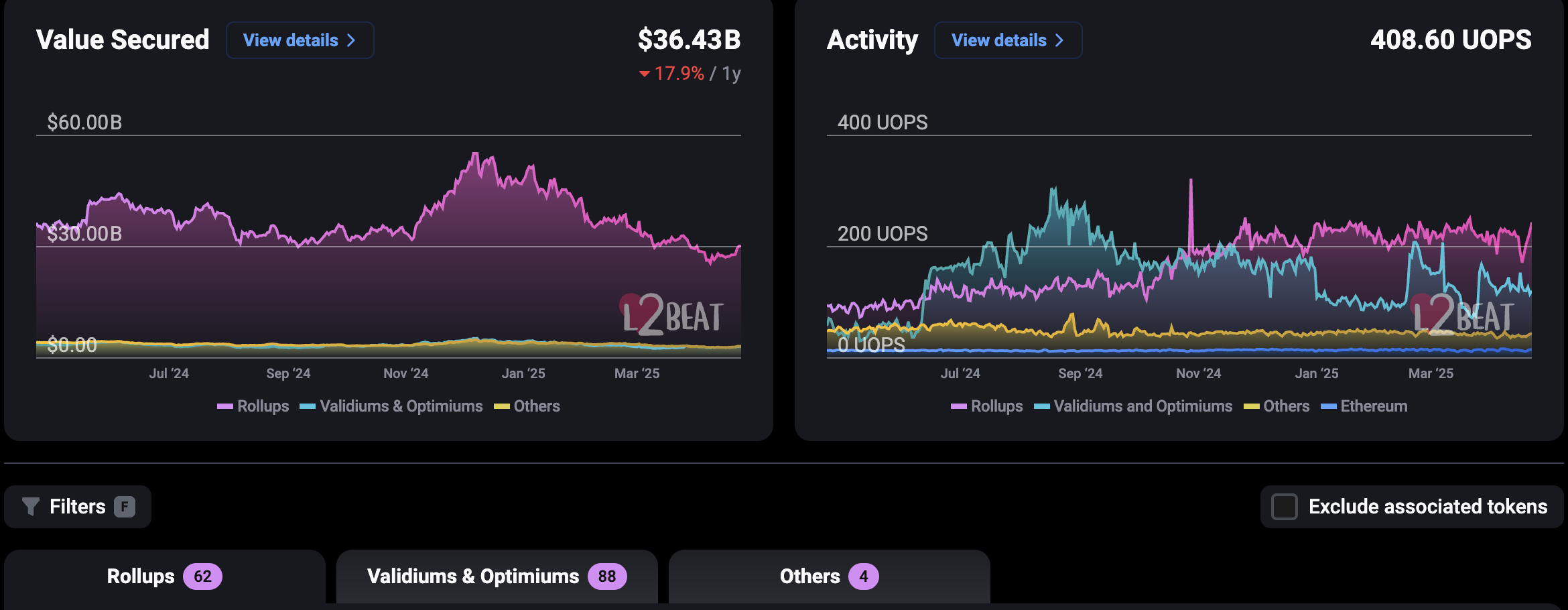Screen dimensions: 1568x610
Task: Click the F keyboard shortcut badge beside Filters
Action: pos(124,507)
